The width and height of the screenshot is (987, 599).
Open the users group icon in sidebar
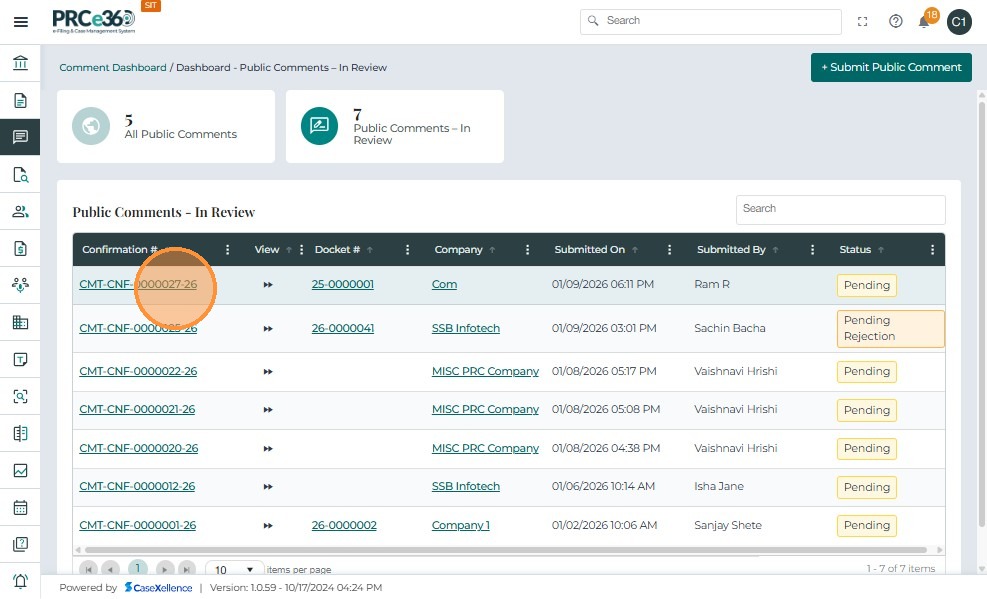coord(20,211)
